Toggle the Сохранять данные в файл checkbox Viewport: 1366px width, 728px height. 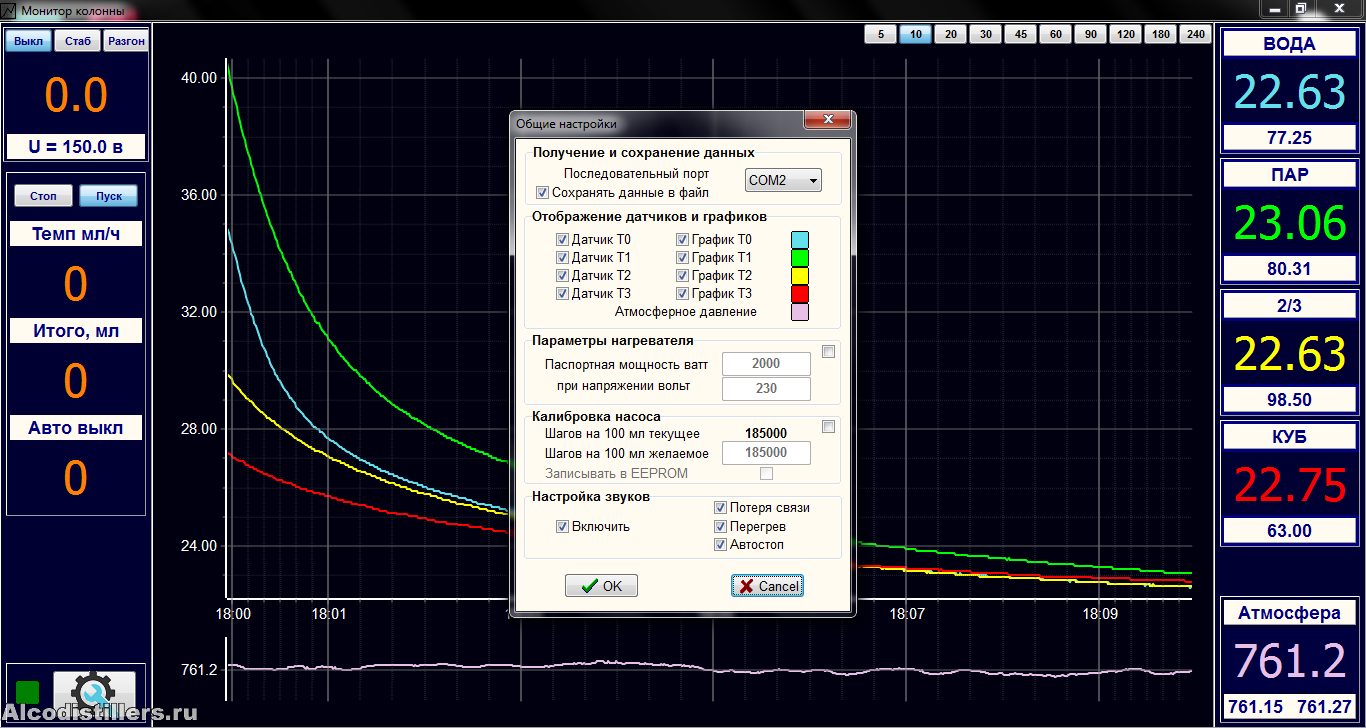(543, 192)
